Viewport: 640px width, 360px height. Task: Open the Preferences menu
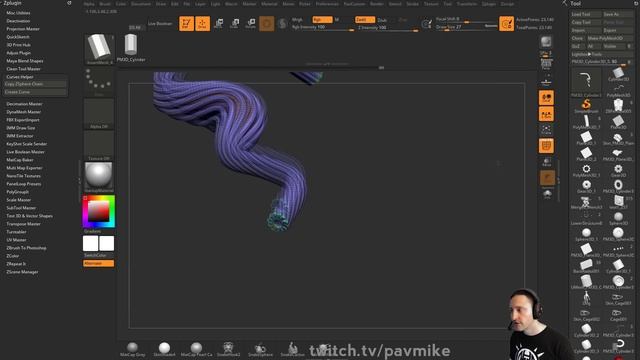[327, 4]
